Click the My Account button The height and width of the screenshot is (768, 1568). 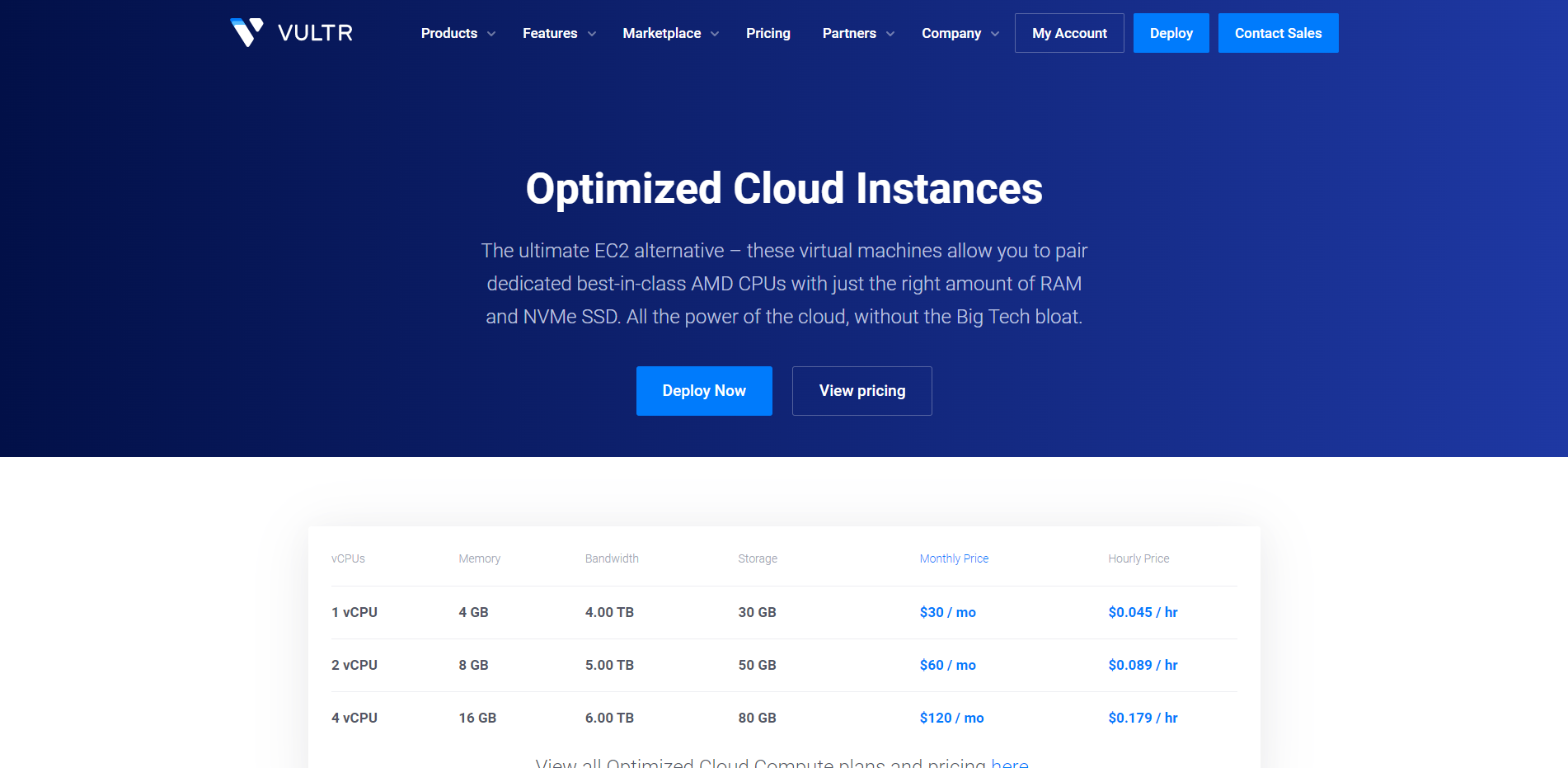point(1069,33)
